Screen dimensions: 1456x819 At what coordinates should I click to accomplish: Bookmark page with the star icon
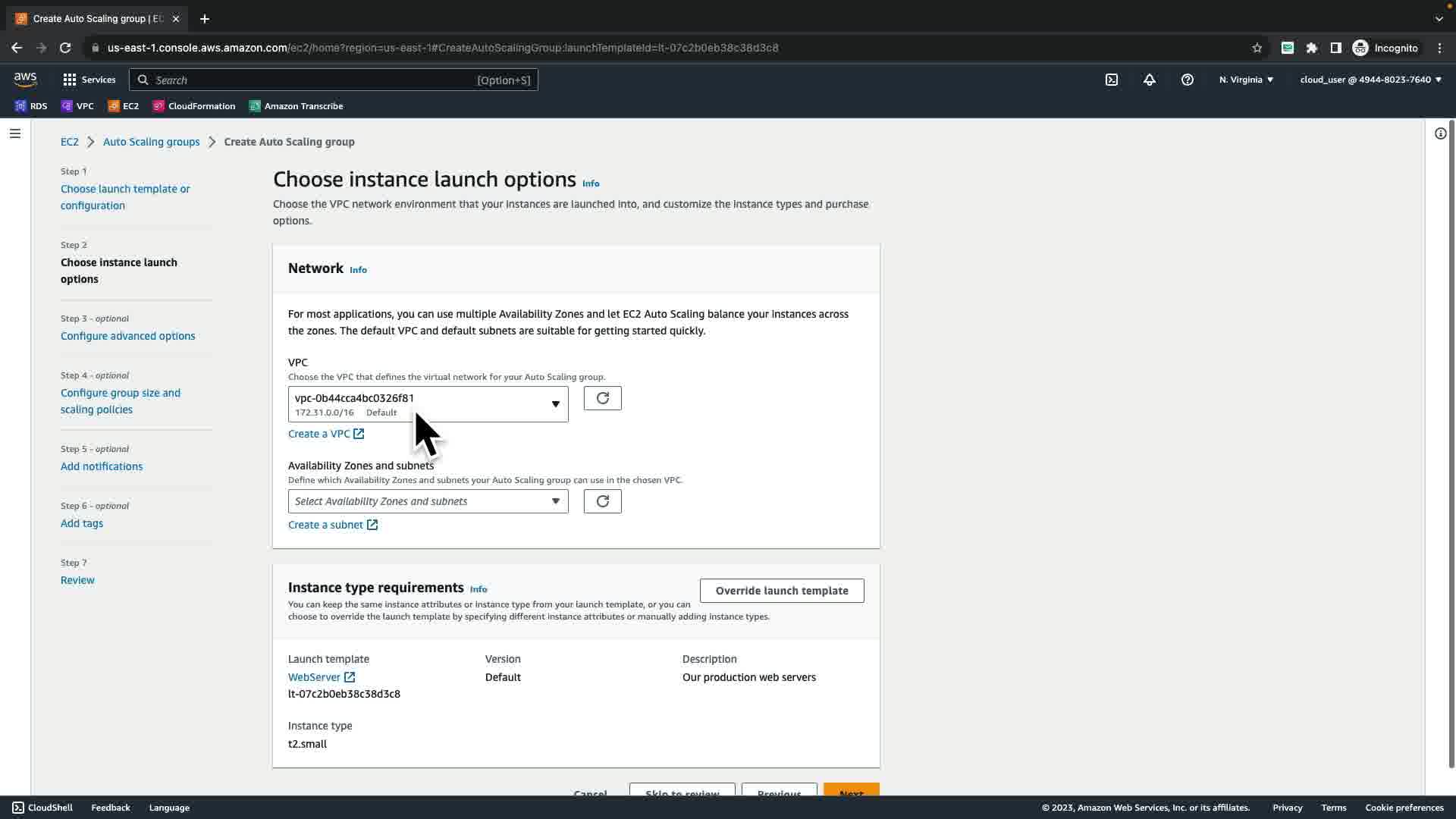(x=1257, y=48)
